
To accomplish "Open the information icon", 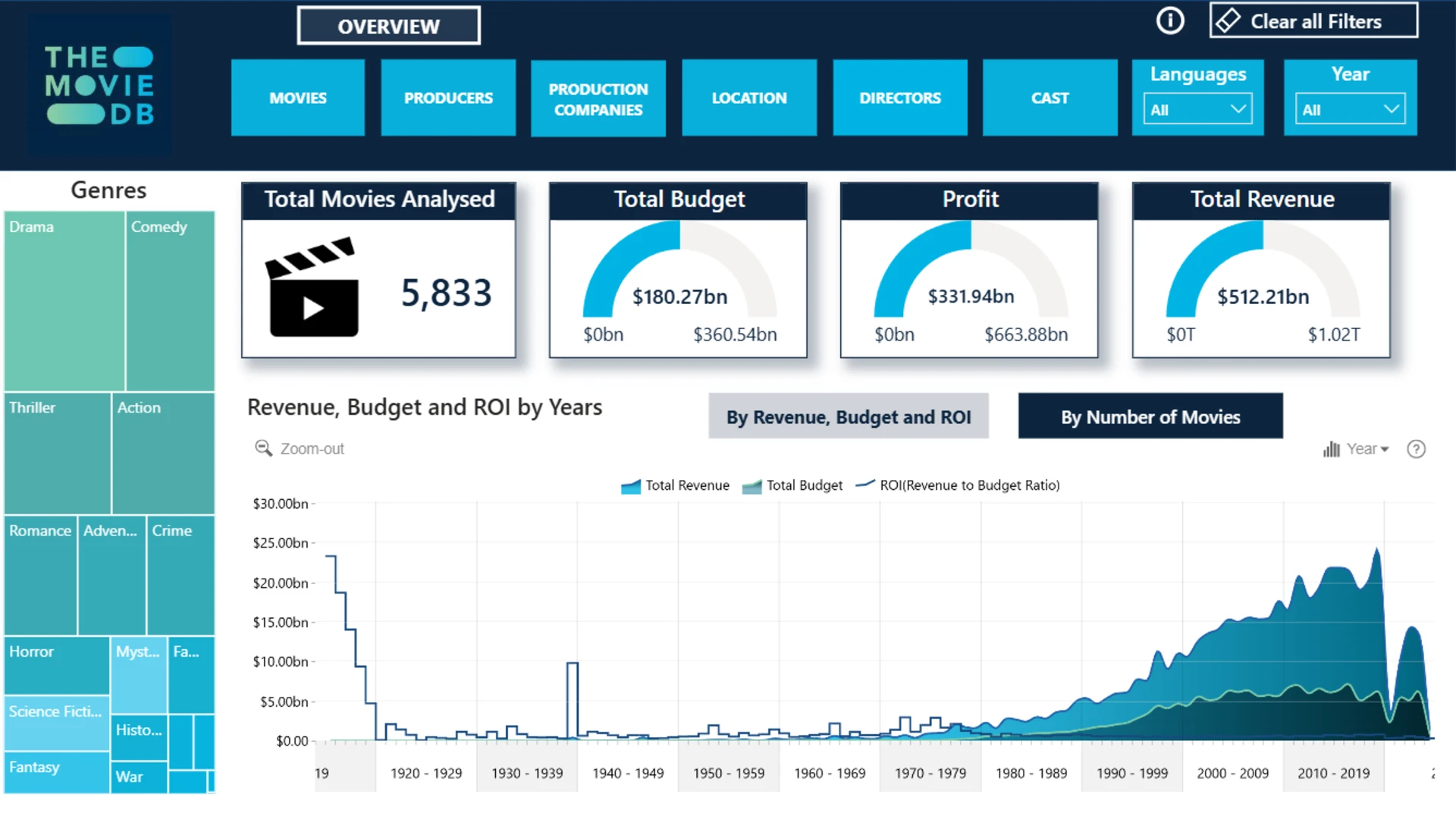I will [x=1170, y=20].
